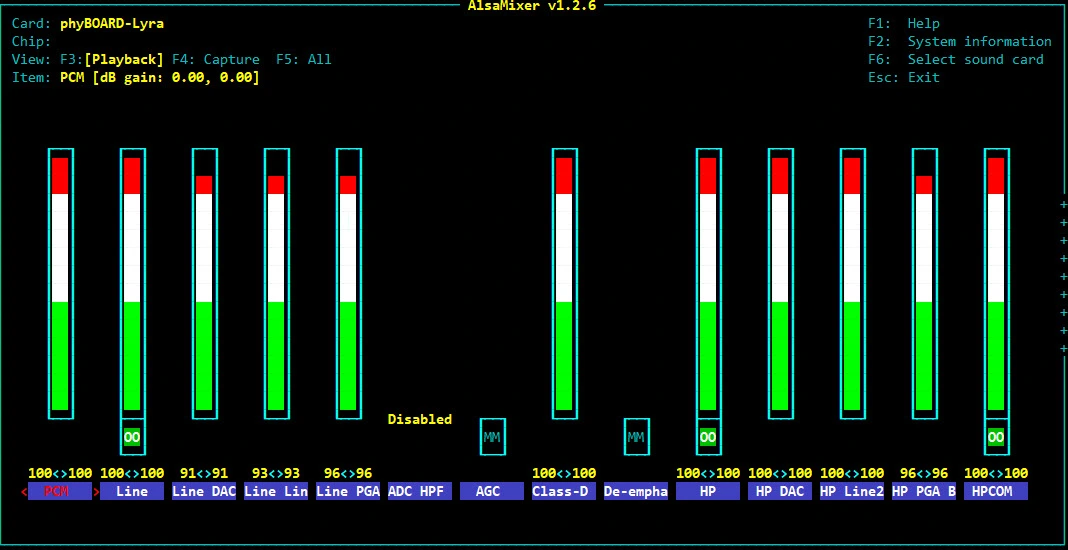Select the Line DAC channel label
The image size is (1068, 550).
click(x=204, y=491)
